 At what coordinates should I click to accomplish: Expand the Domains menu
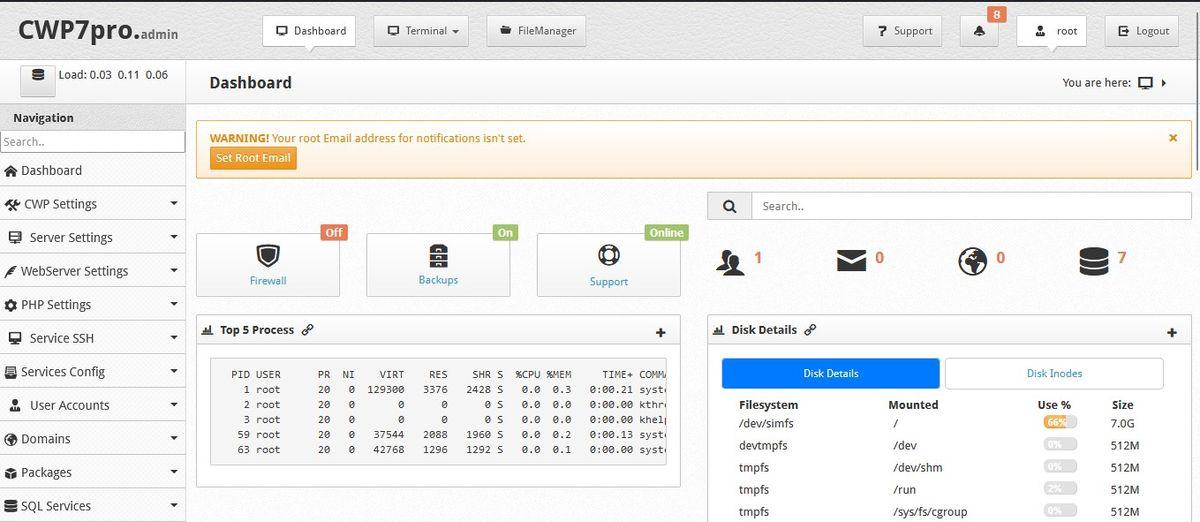click(92, 438)
